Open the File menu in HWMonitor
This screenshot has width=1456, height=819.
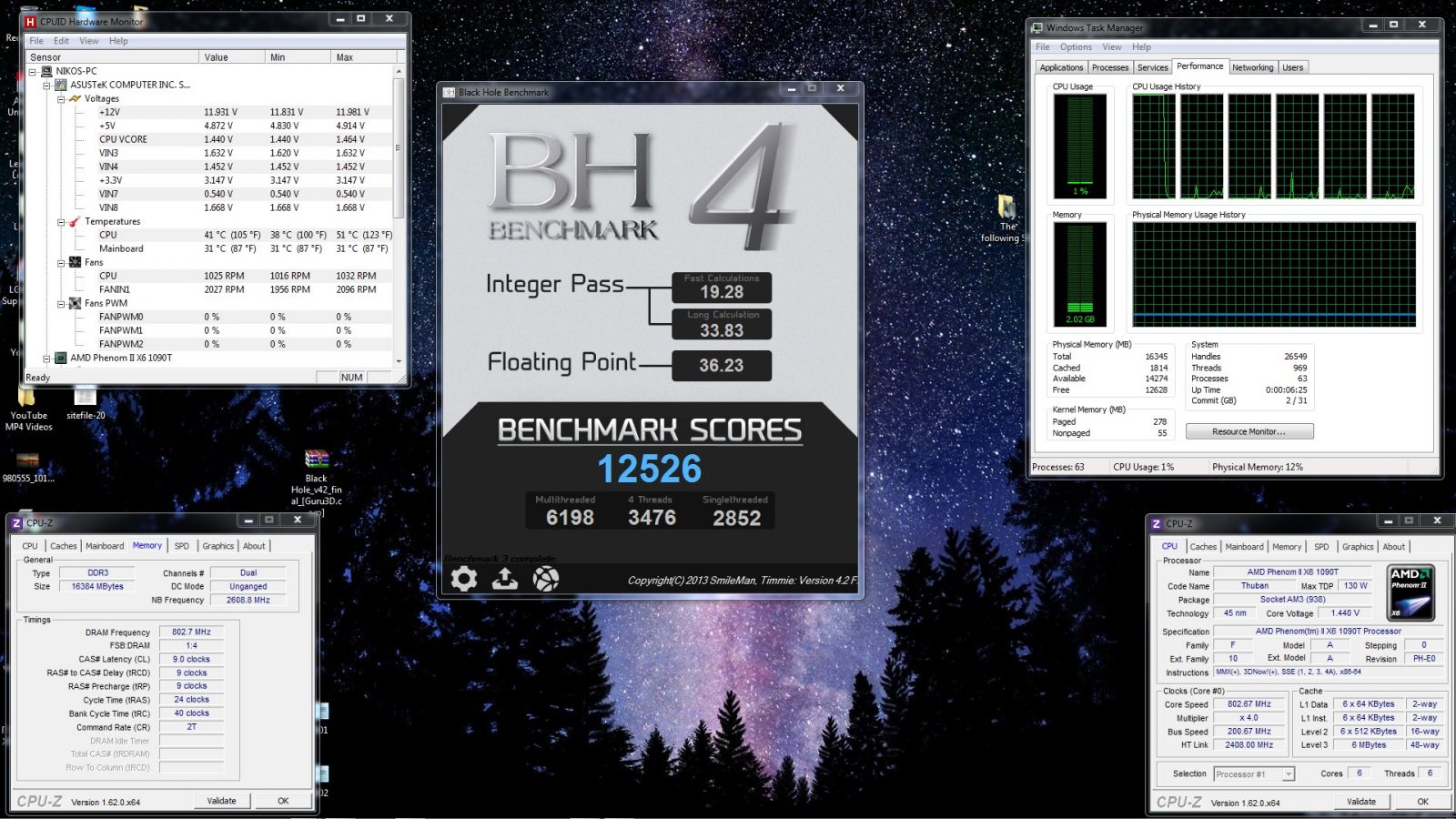tap(36, 41)
